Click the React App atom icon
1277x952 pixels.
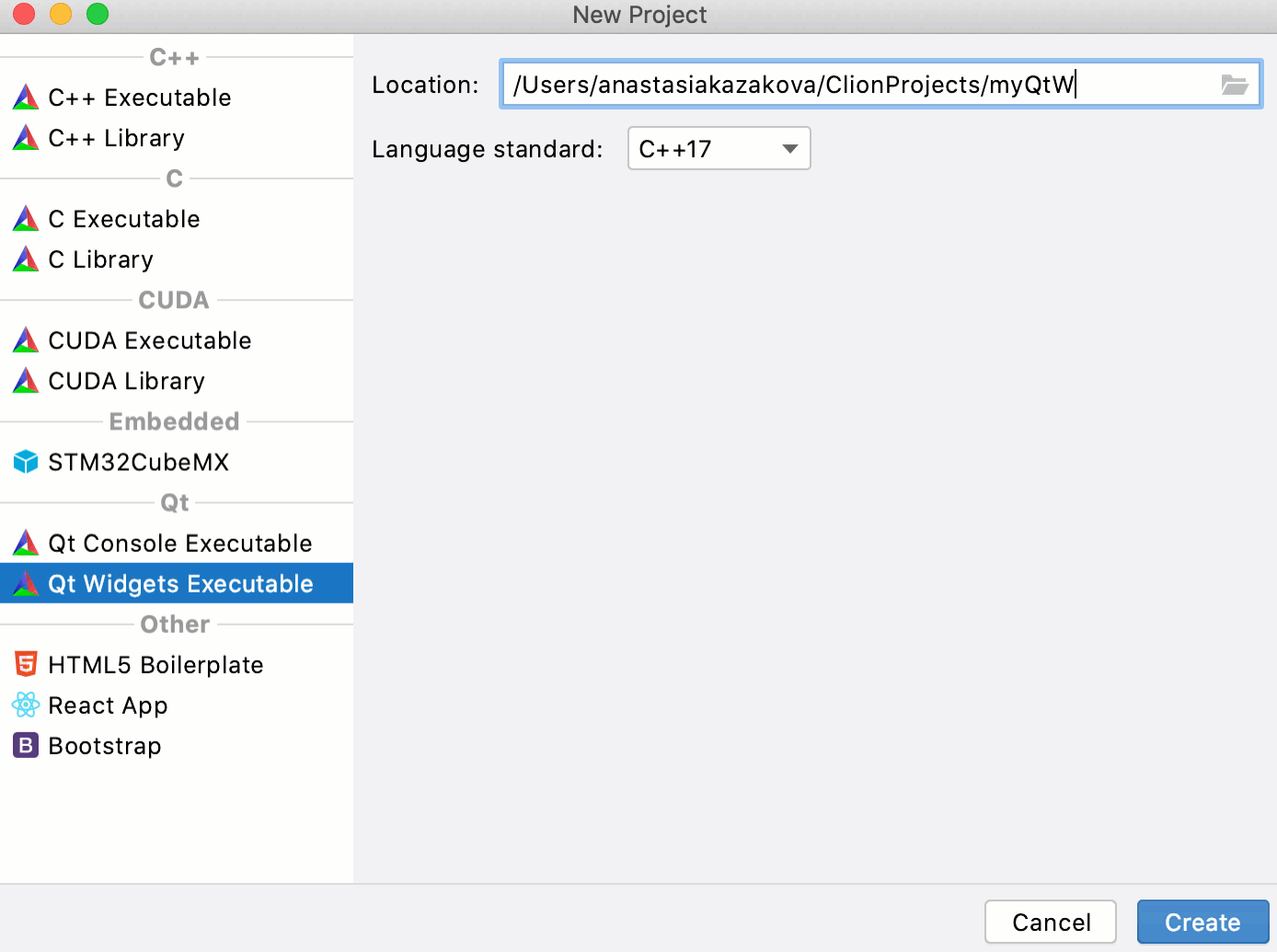[26, 705]
